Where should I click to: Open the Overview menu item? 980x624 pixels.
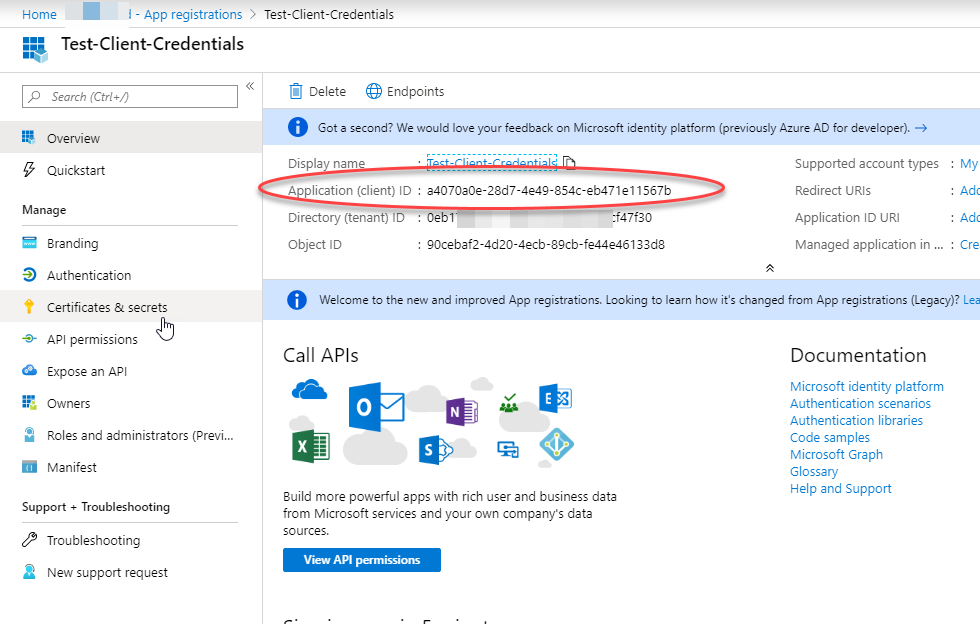(131, 138)
